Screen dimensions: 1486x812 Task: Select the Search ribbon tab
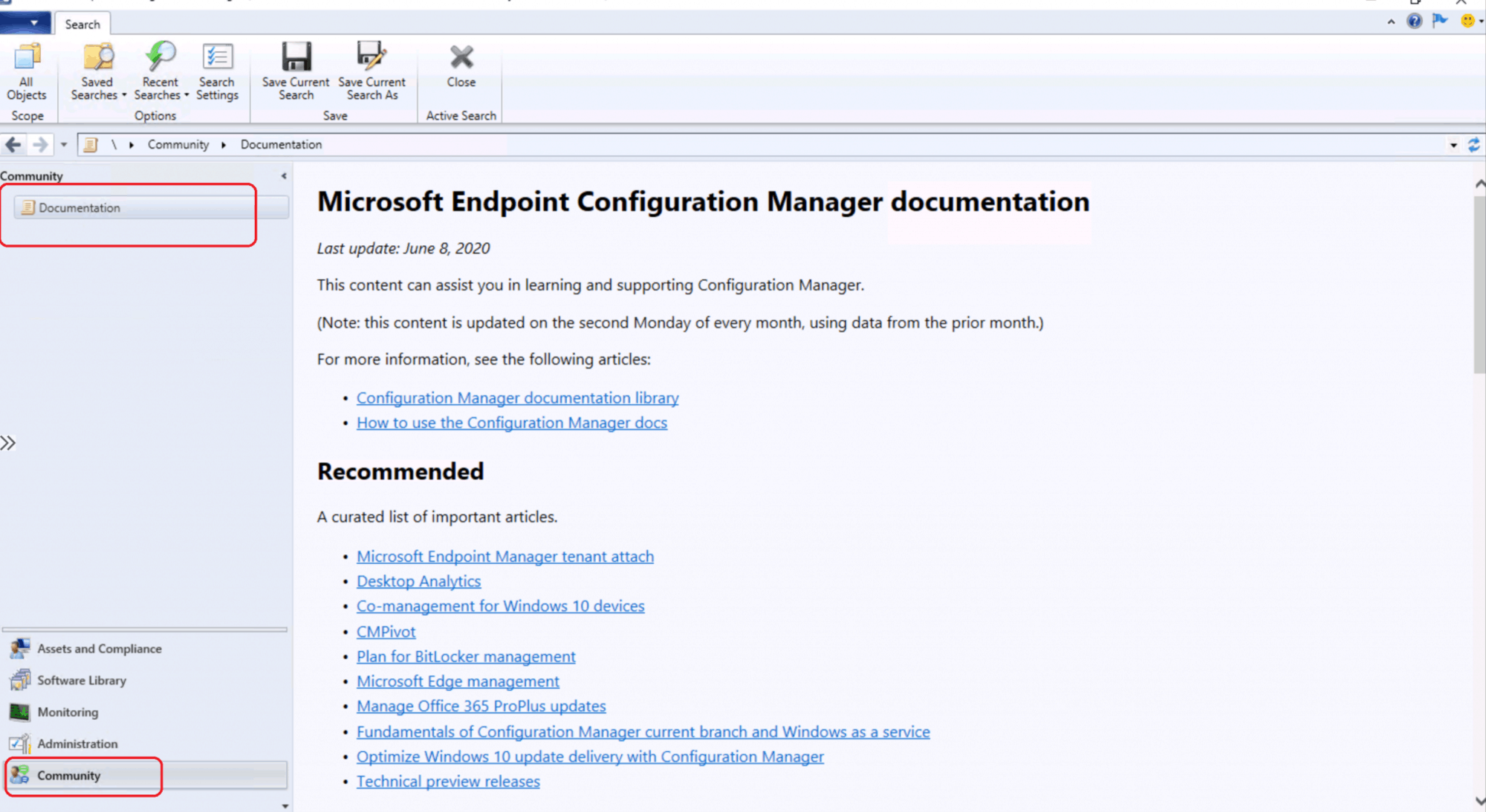point(82,24)
